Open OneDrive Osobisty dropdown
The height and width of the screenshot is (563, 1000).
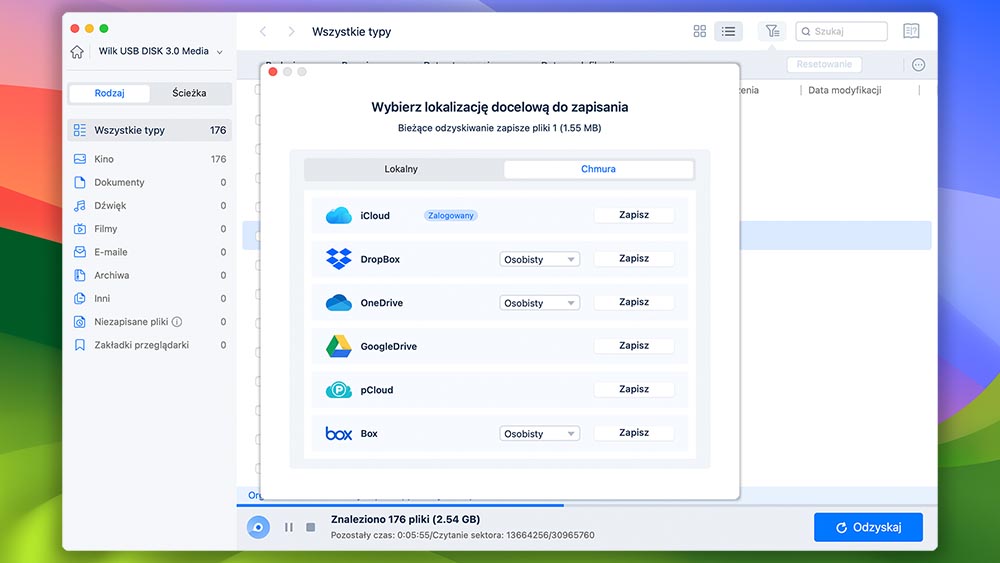(x=540, y=303)
